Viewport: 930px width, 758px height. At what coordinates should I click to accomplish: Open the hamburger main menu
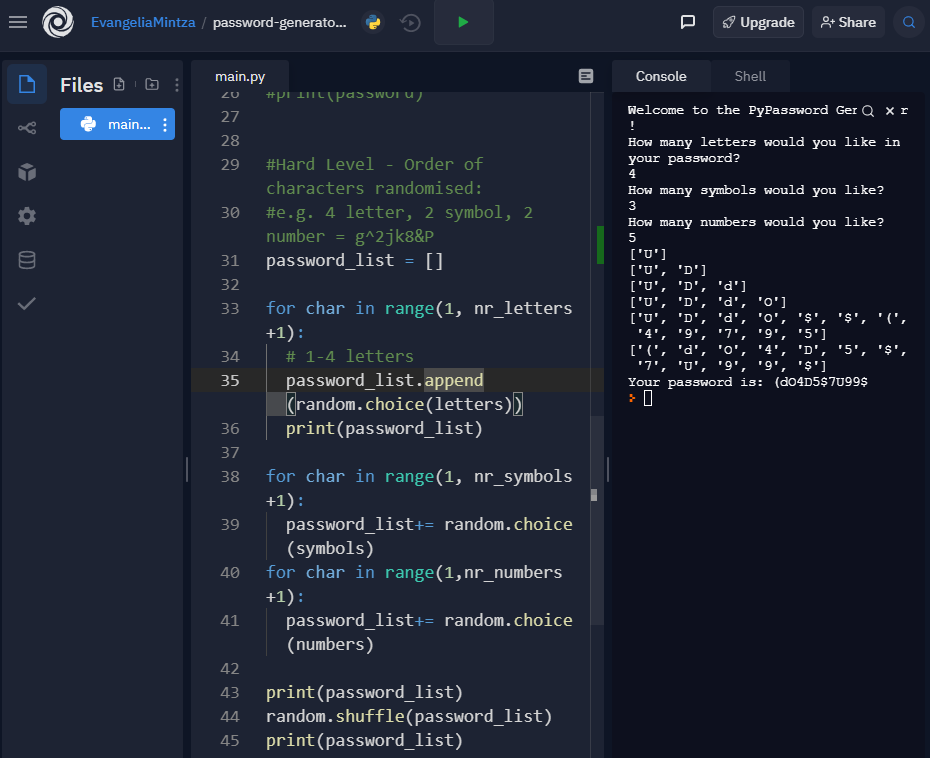coord(18,23)
